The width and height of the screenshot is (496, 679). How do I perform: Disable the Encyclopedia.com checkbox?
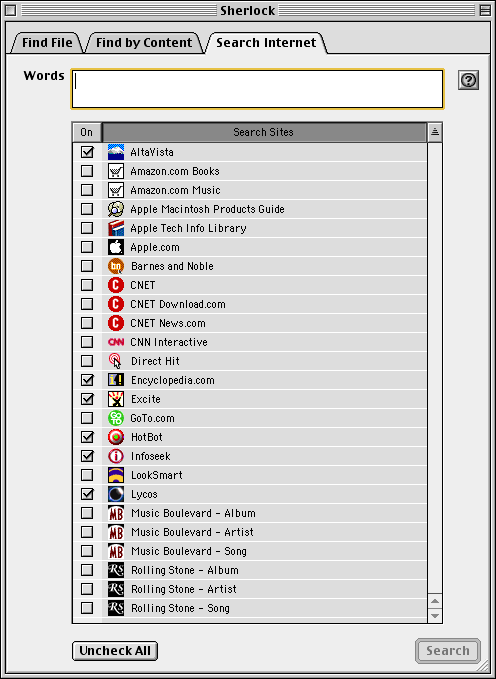coord(87,380)
